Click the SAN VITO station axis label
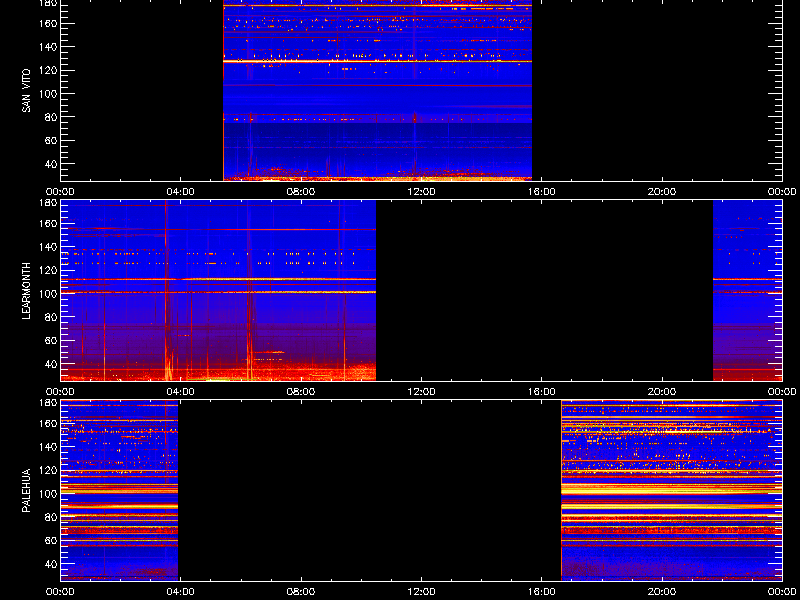800x600 pixels. [26, 91]
